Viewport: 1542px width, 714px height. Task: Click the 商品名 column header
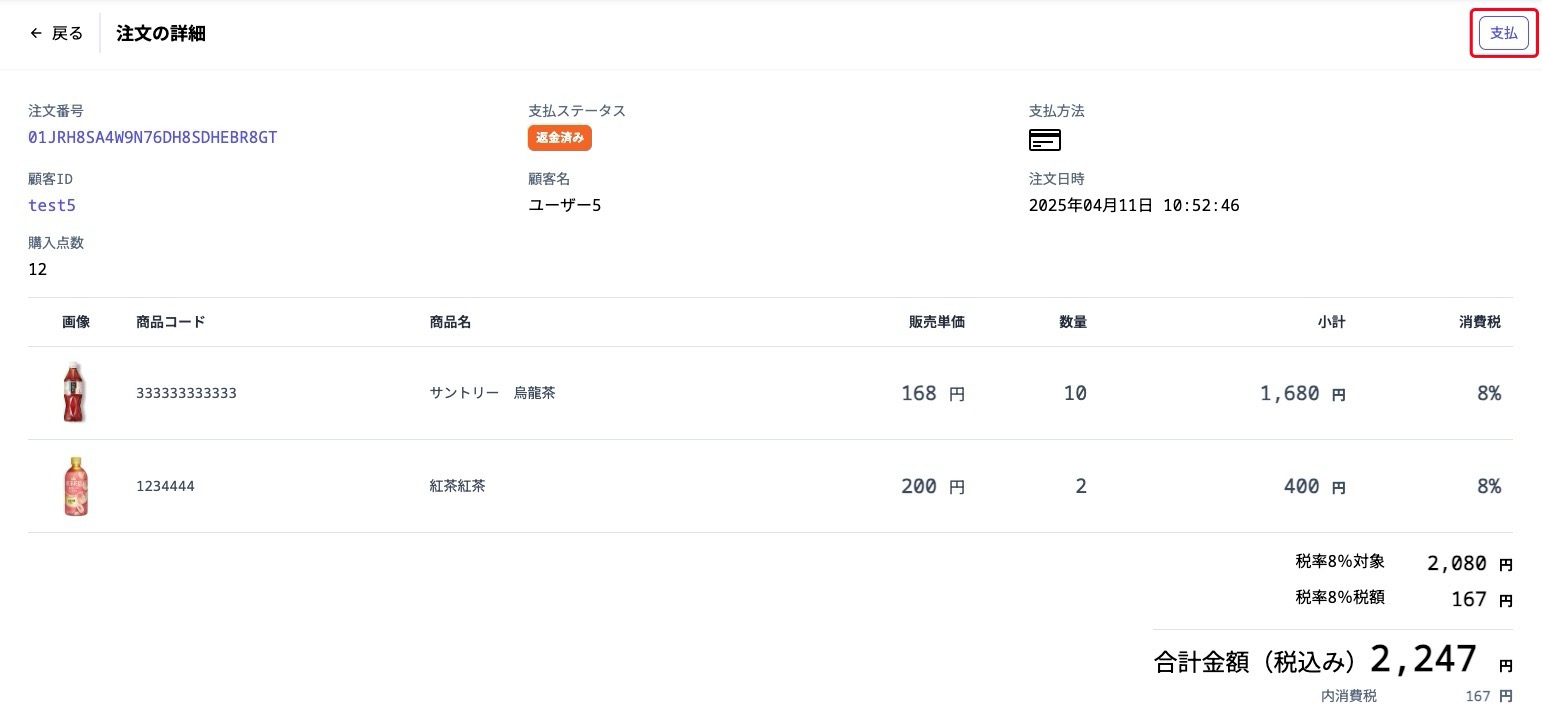click(449, 321)
